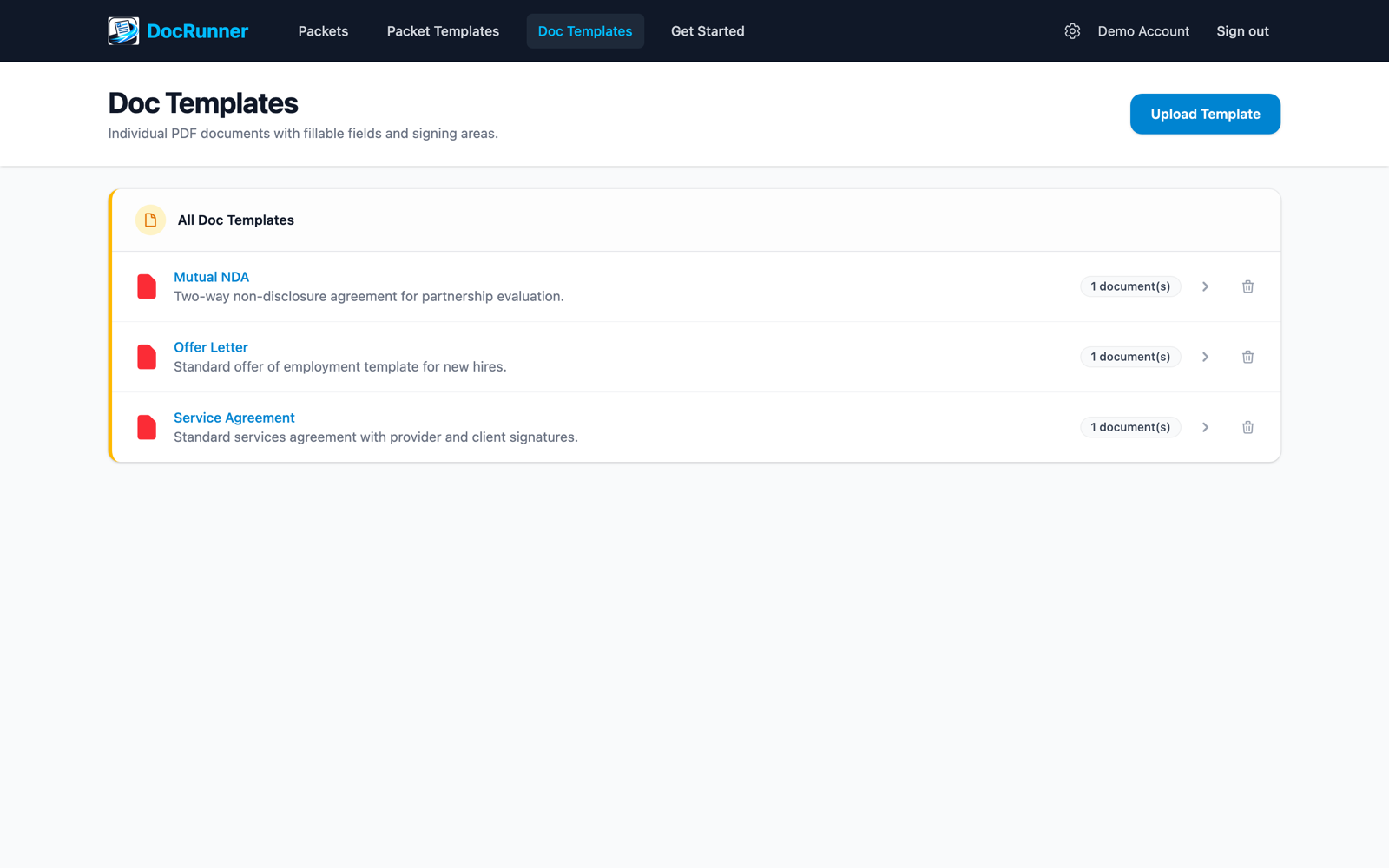Click the Upload Template button
The height and width of the screenshot is (868, 1389).
1205,114
